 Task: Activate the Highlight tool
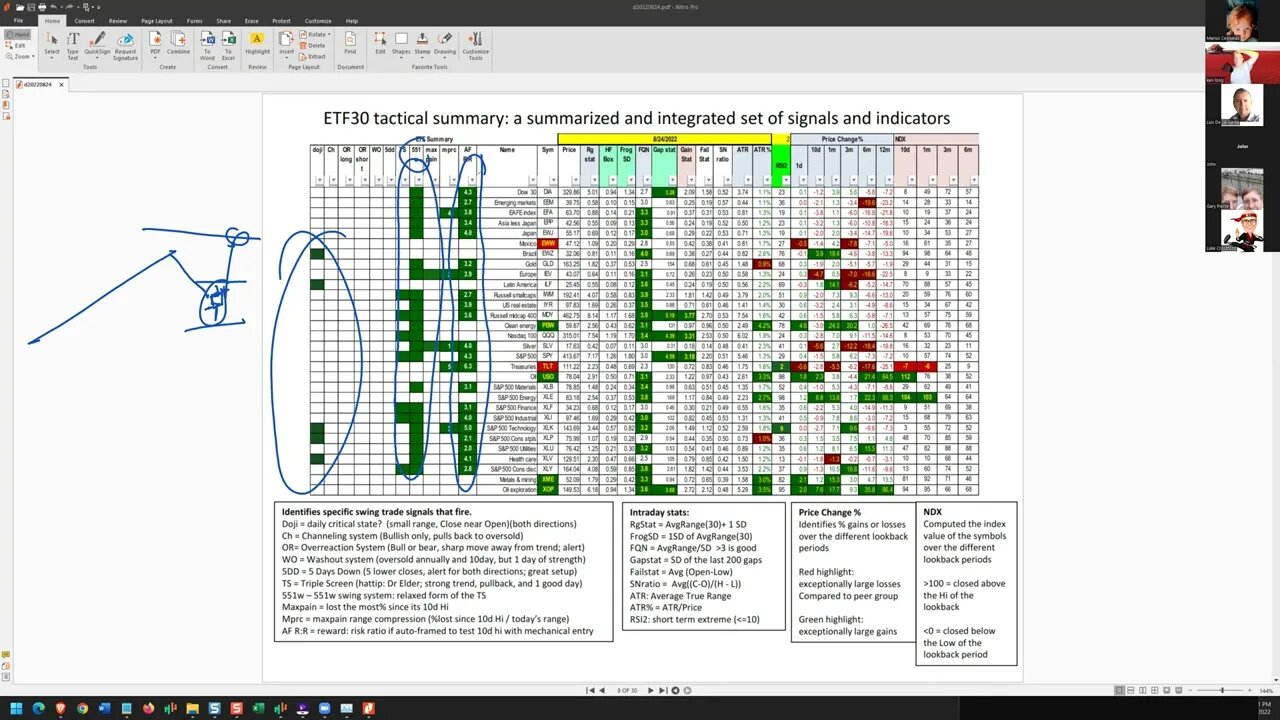257,43
